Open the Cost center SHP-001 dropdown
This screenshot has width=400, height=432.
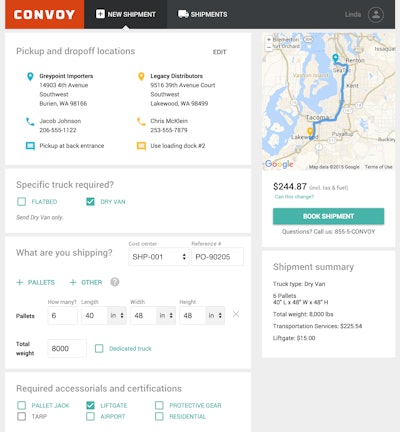pos(158,257)
